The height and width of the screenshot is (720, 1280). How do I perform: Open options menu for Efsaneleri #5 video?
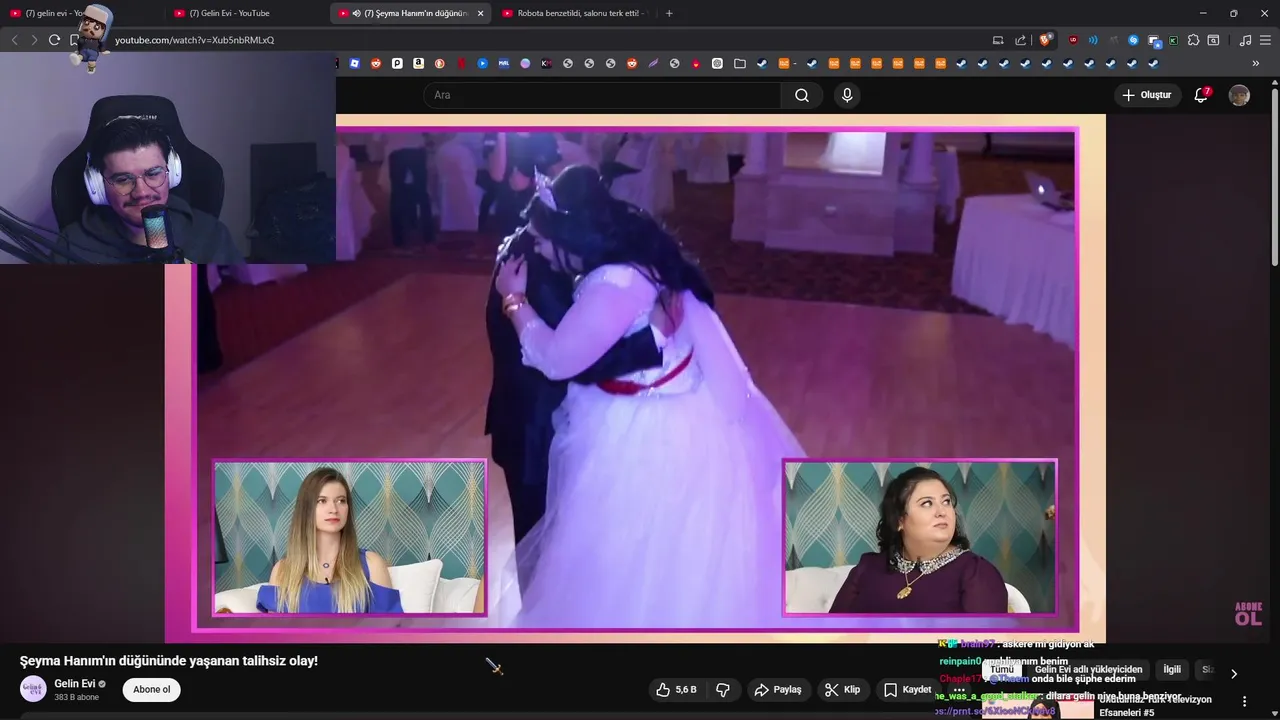[x=1245, y=701]
